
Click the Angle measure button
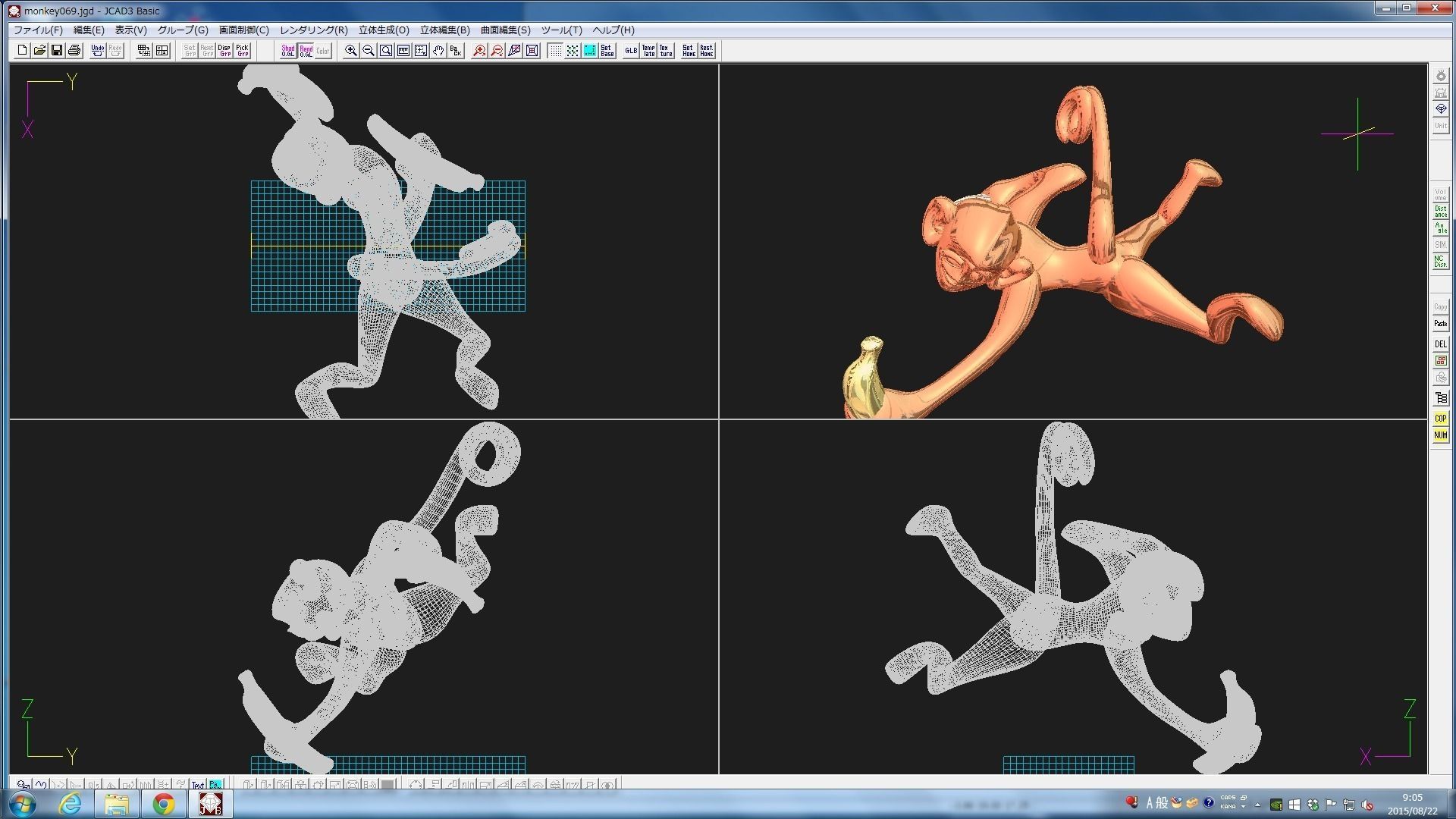pyautogui.click(x=1440, y=228)
